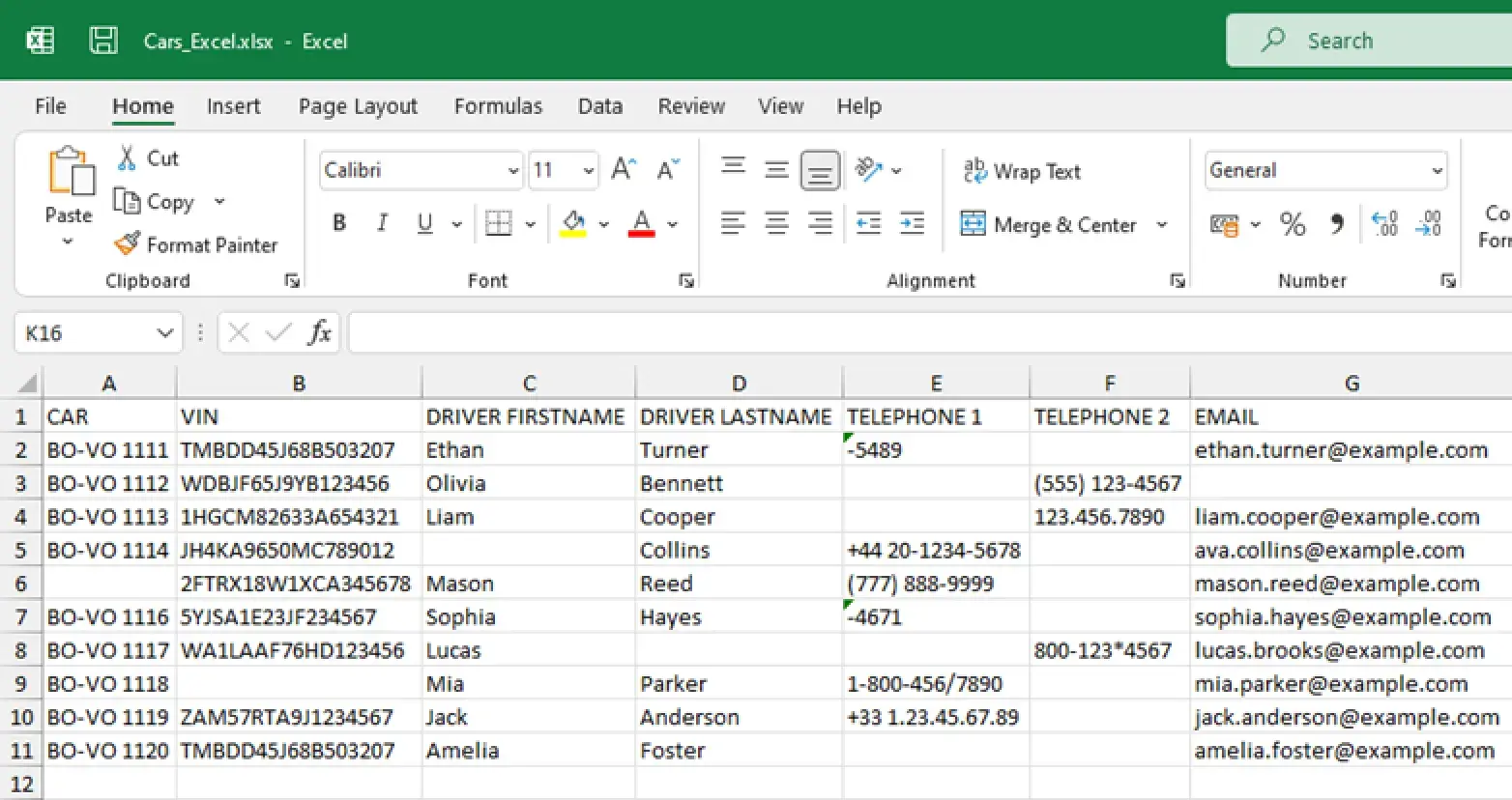Viewport: 1512px width, 800px height.
Task: Open the font size dropdown
Action: pyautogui.click(x=589, y=170)
